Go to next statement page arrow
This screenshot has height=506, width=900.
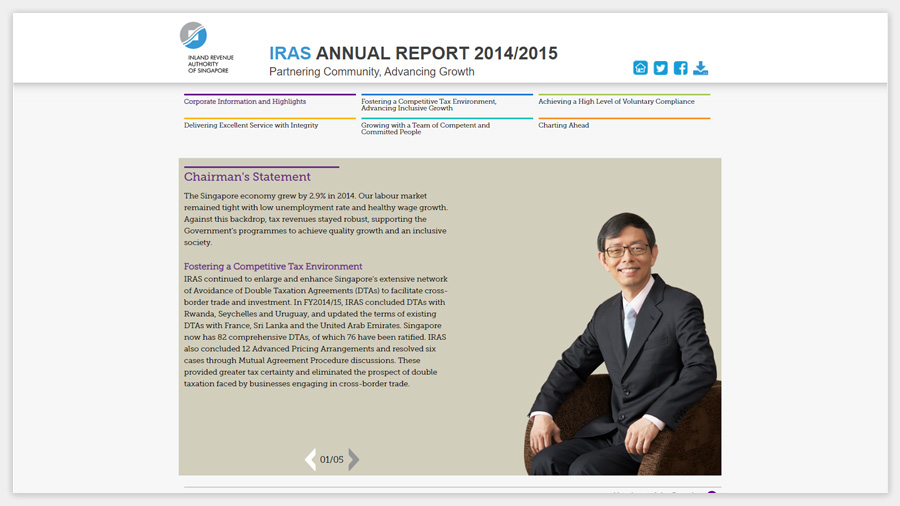pyautogui.click(x=354, y=459)
